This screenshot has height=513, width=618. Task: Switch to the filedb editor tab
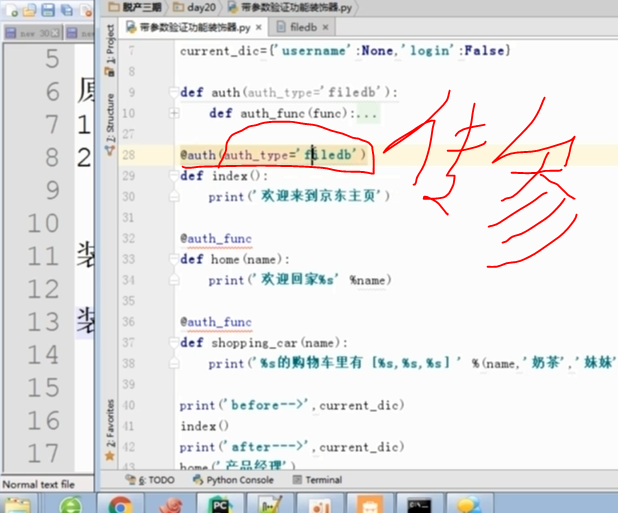303,27
